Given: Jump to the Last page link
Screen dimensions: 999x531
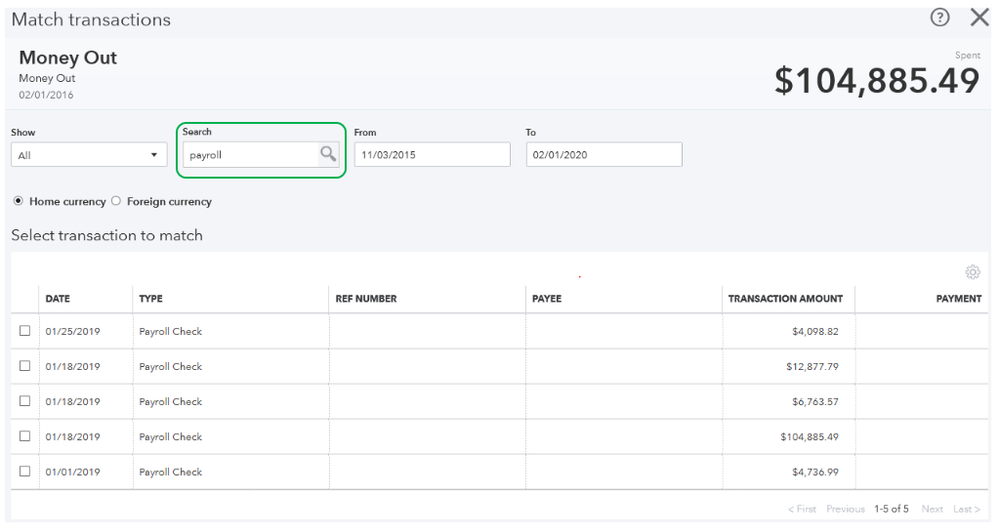Looking at the screenshot, I should (966, 509).
